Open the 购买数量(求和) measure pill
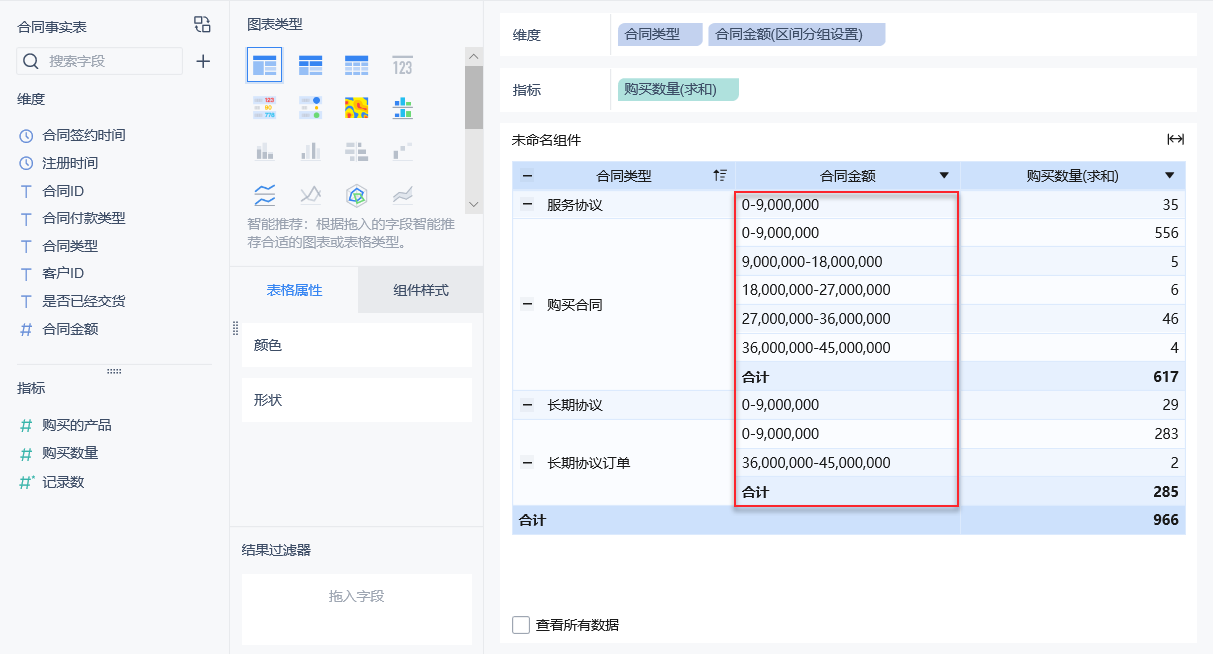1213x654 pixels. point(678,89)
